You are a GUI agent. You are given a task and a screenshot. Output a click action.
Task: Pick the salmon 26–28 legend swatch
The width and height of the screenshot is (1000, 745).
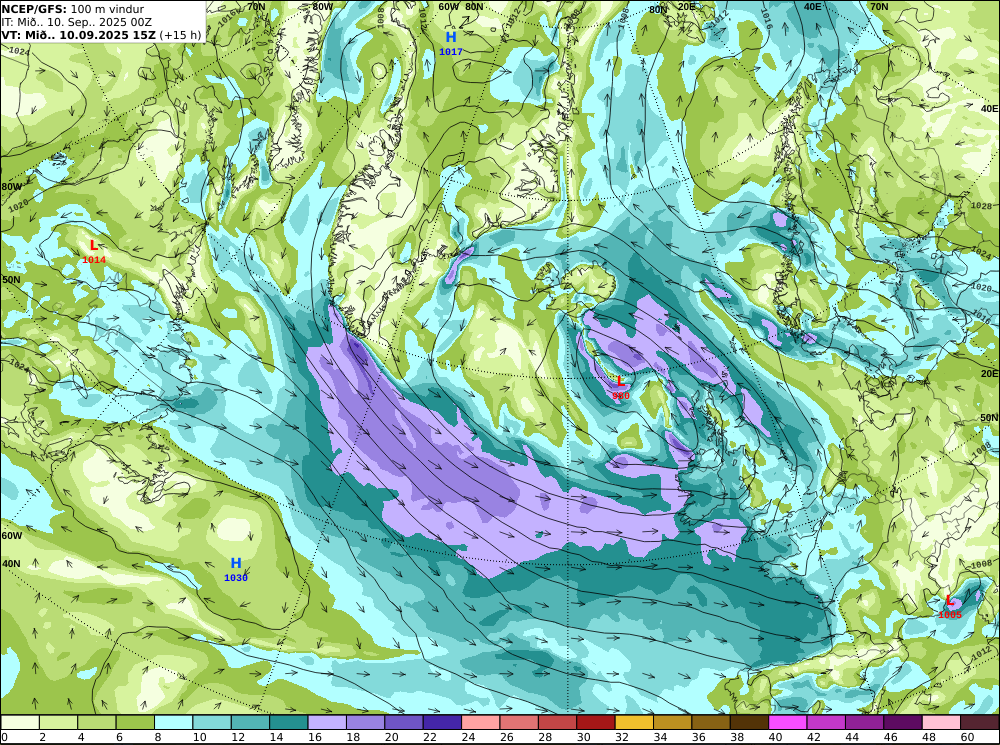[519, 722]
